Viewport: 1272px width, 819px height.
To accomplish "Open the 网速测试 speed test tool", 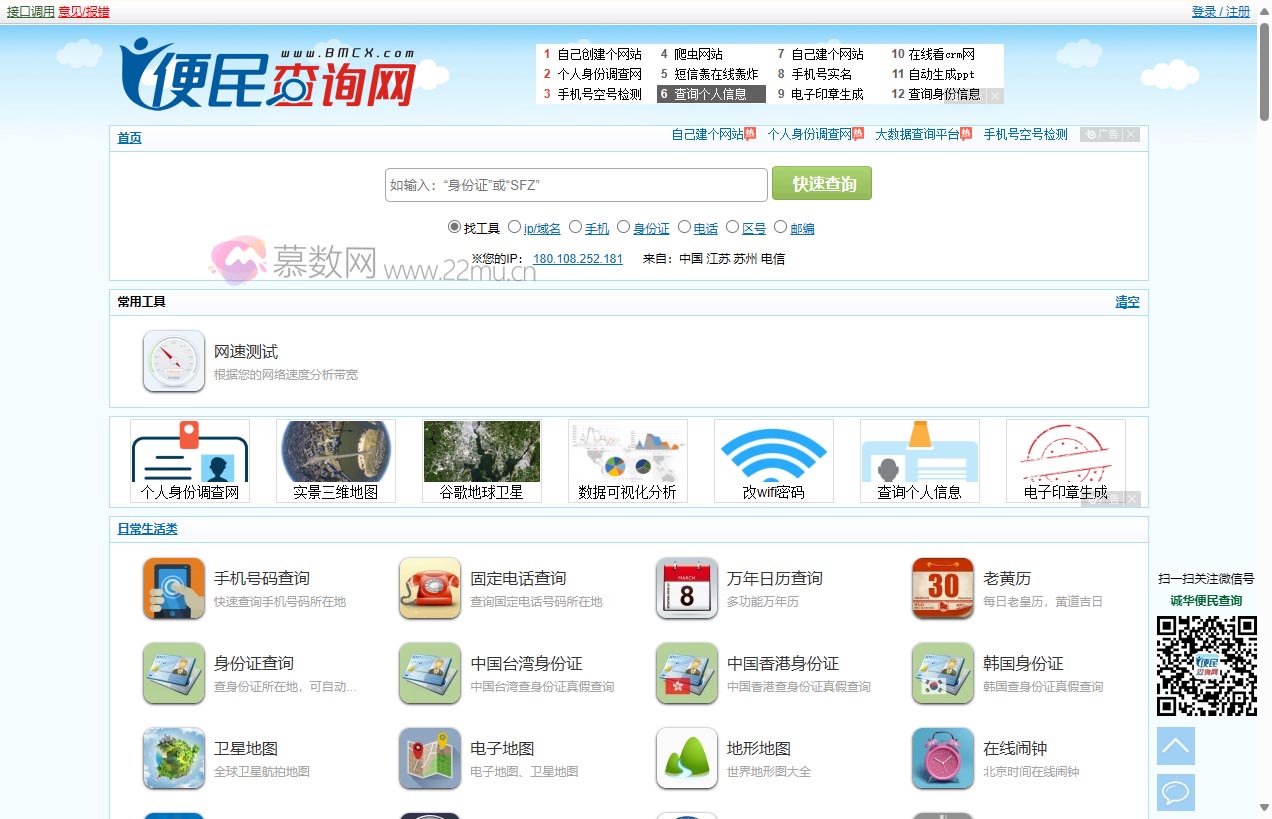I will click(244, 352).
